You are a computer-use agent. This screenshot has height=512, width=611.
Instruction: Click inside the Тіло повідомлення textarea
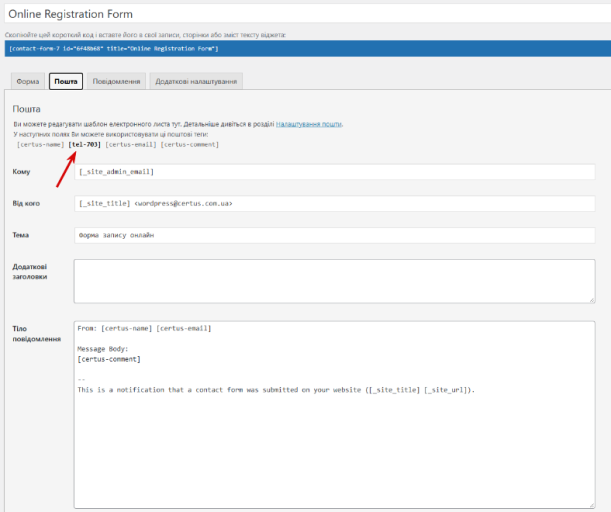pos(334,415)
